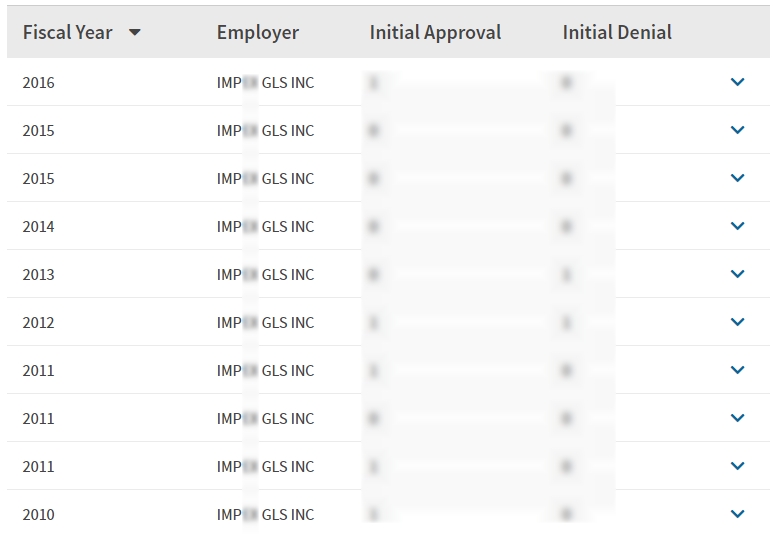Expand the 2016 row chevron
The height and width of the screenshot is (546, 773).
(737, 82)
